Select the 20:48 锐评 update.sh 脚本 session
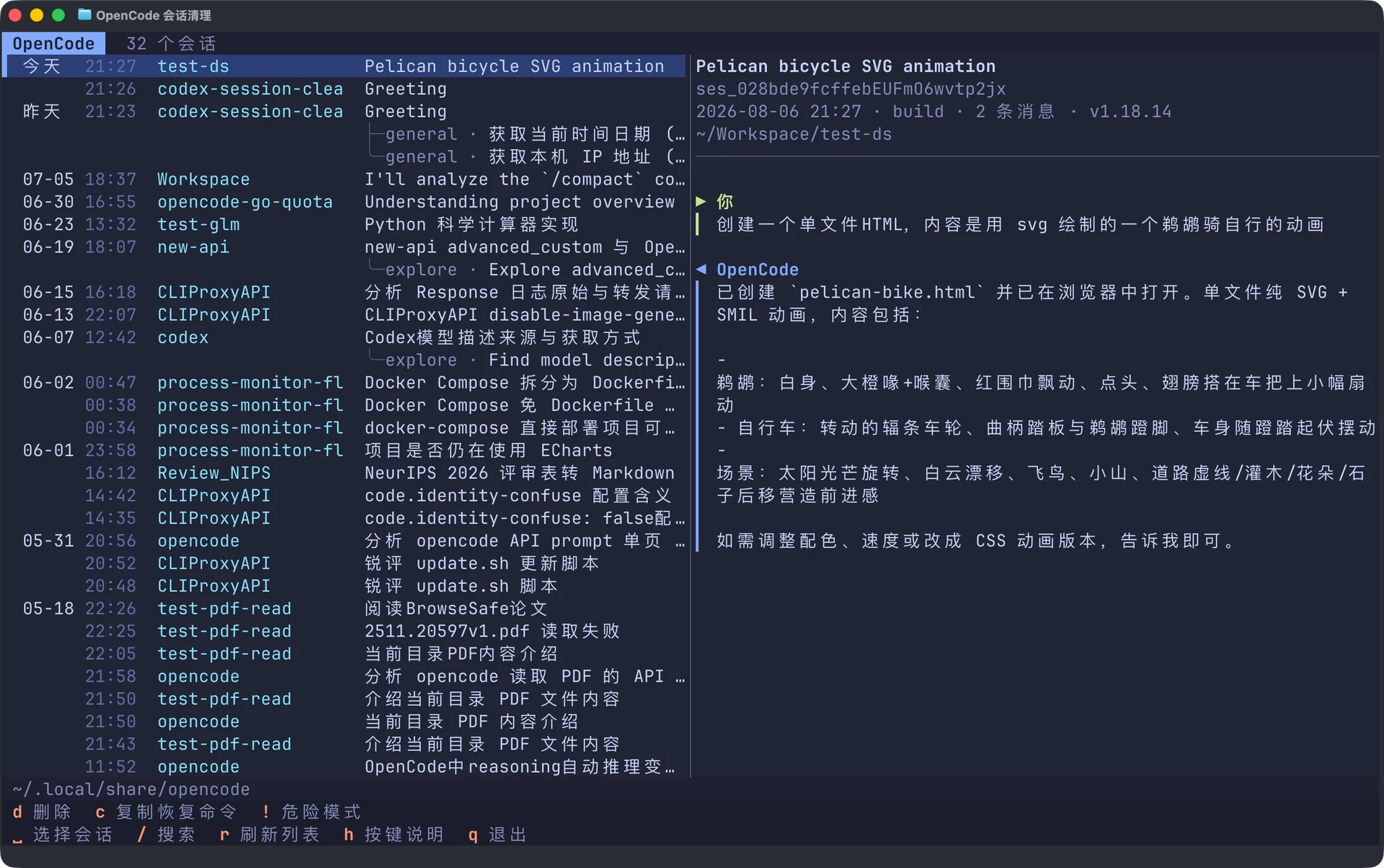The image size is (1384, 868). [345, 586]
